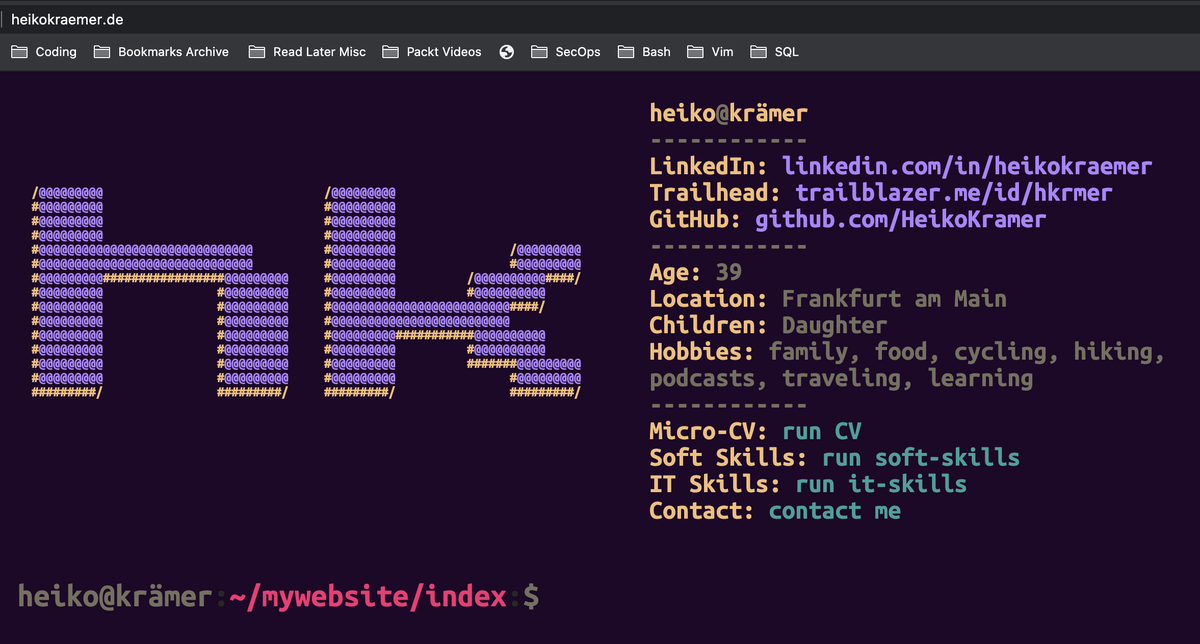Screen dimensions: 1200x644
Task: Open the Coding bookmarks folder
Action: pyautogui.click(x=44, y=52)
